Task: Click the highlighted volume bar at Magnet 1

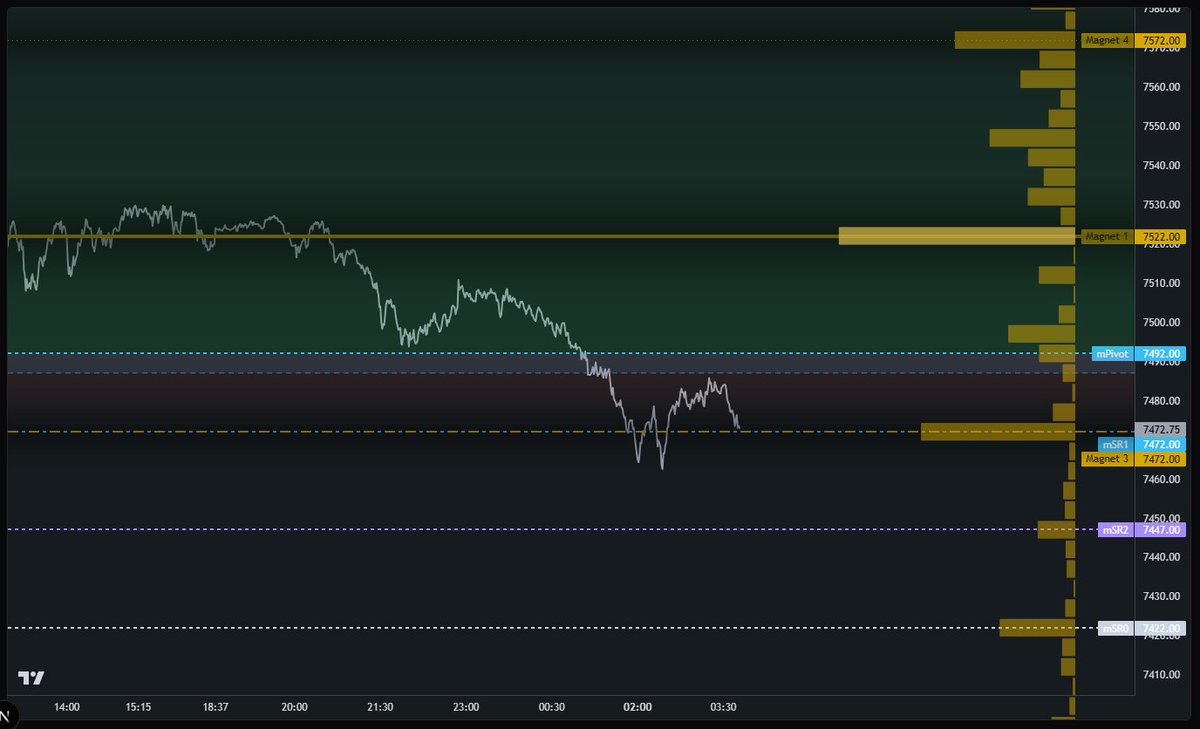Action: (956, 236)
